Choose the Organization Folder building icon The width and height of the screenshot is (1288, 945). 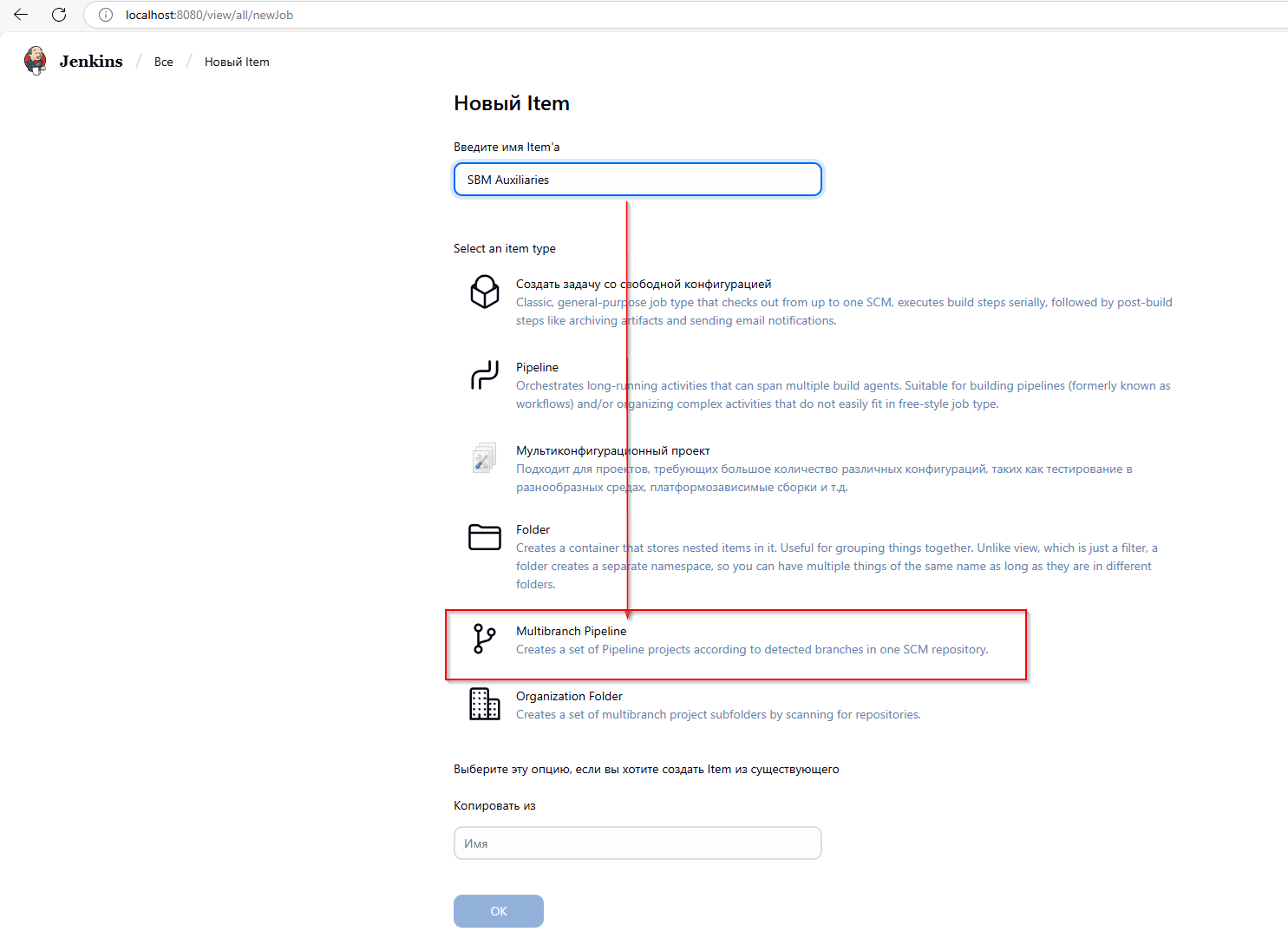tap(485, 704)
